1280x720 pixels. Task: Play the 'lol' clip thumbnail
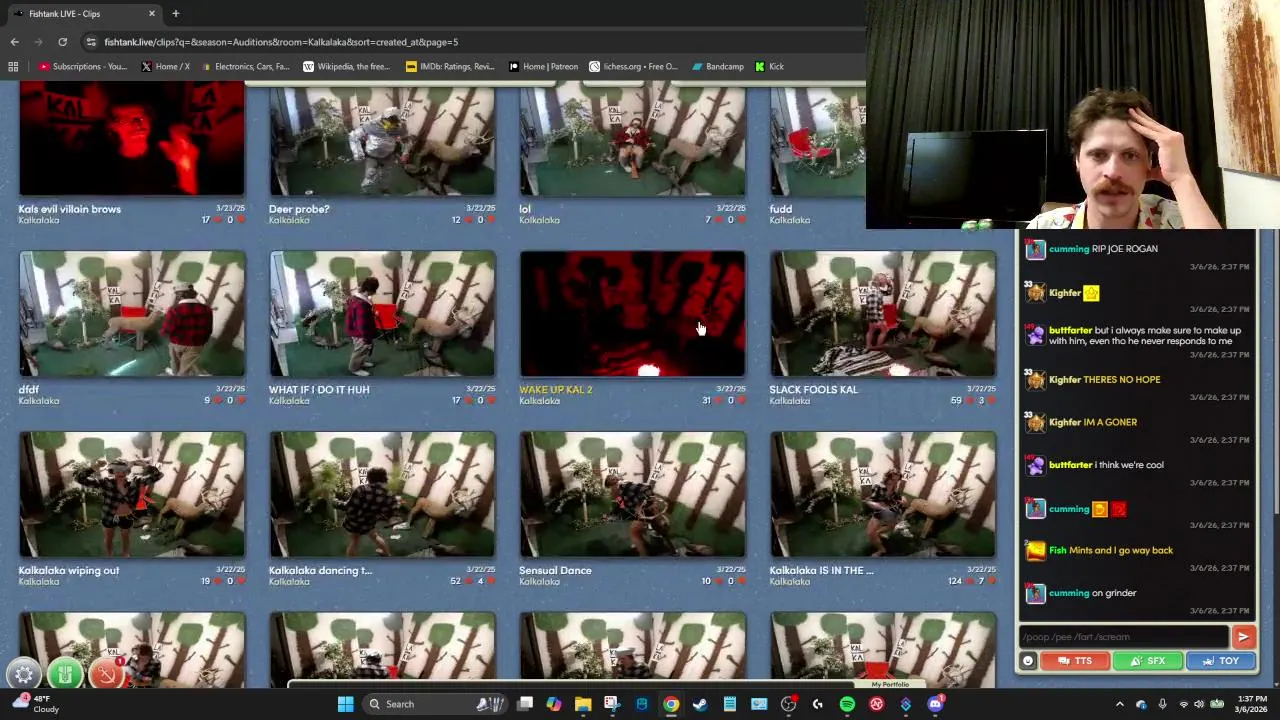point(632,140)
